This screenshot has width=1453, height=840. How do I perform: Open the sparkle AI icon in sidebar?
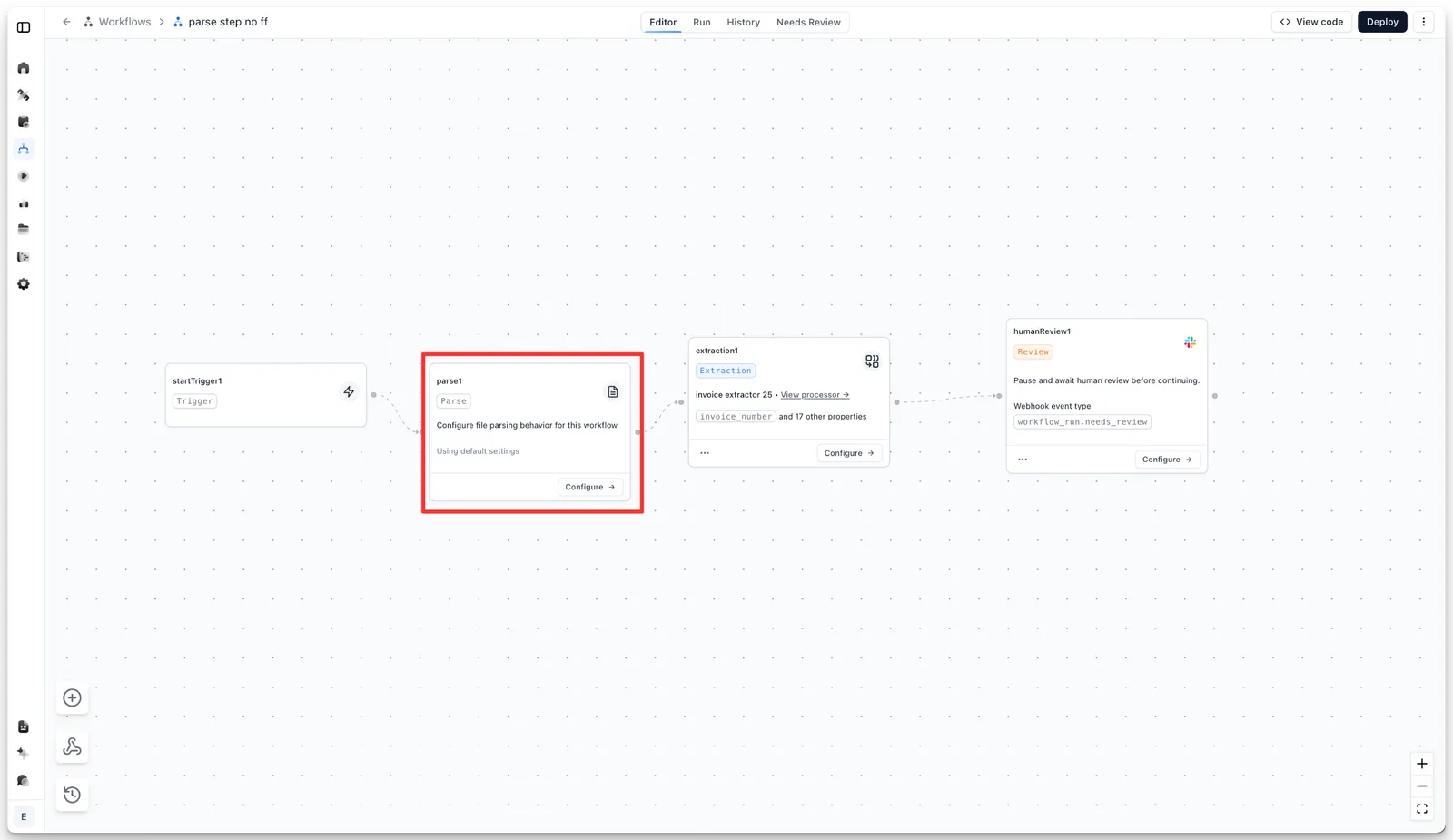(24, 753)
